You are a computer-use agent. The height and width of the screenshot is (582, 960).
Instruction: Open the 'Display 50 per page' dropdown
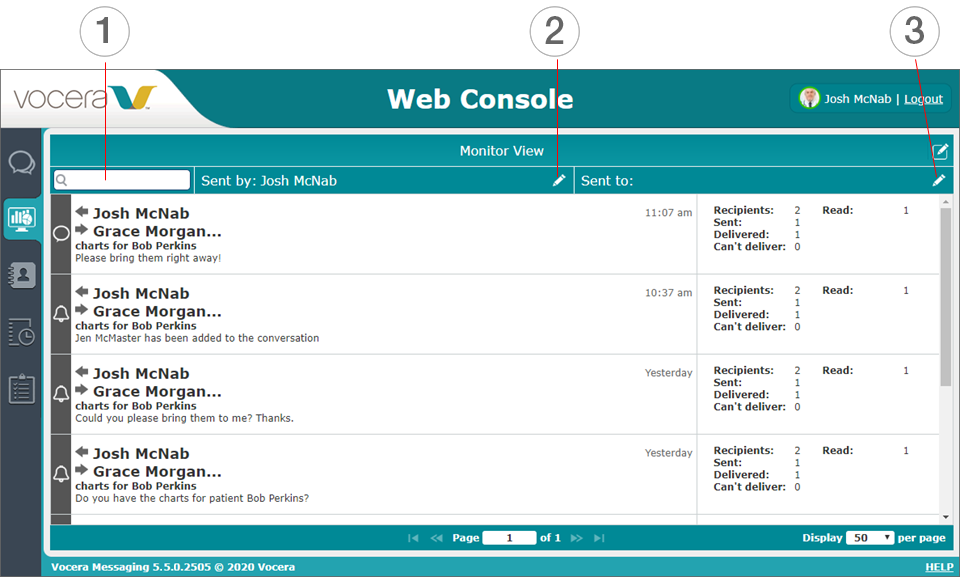pos(870,537)
